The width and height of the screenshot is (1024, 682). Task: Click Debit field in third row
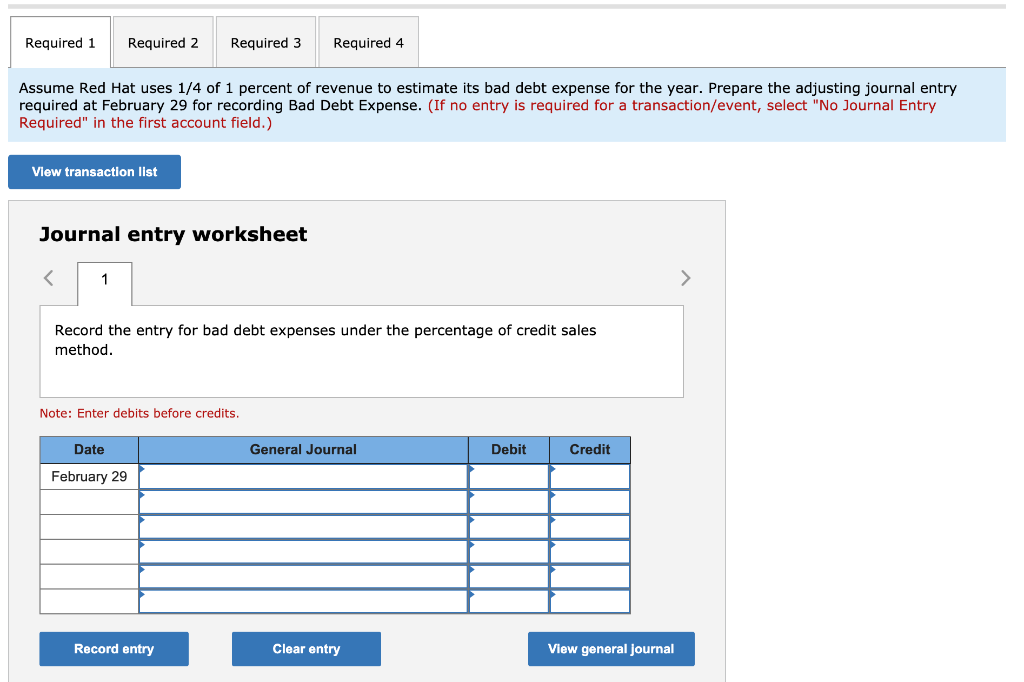tap(509, 527)
